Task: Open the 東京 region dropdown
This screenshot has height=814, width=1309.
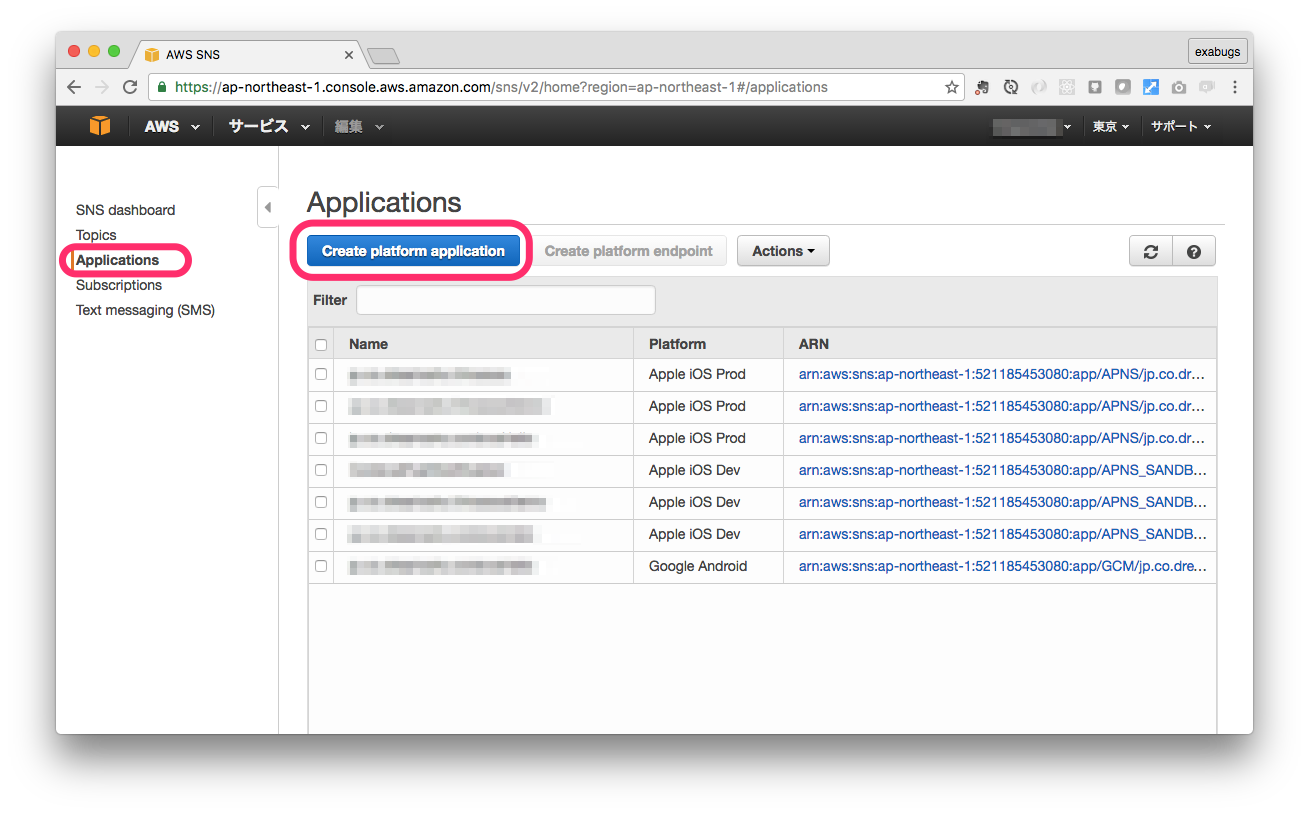Action: 1110,127
